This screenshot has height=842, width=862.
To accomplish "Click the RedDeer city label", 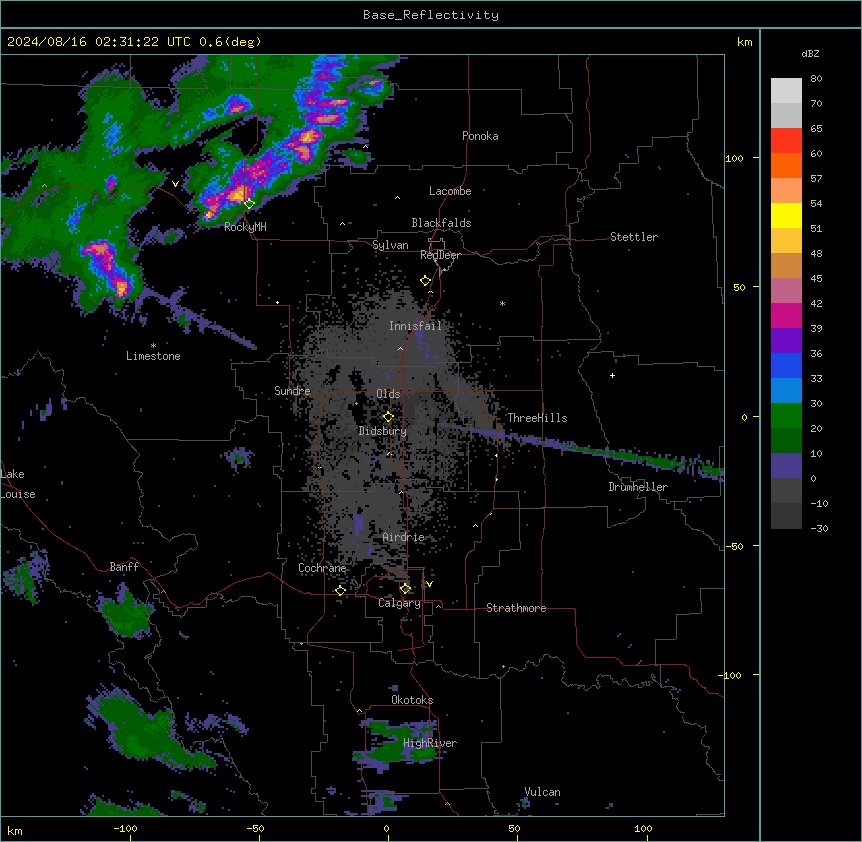I will (441, 255).
